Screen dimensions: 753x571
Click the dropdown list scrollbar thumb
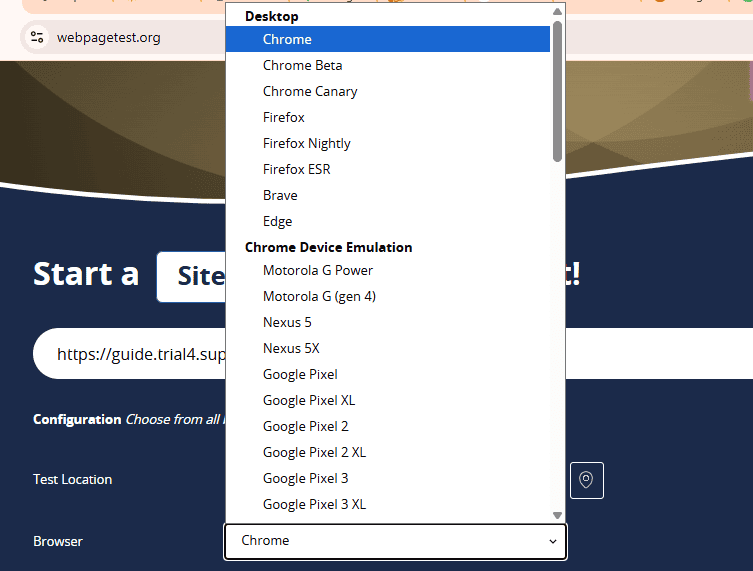557,91
